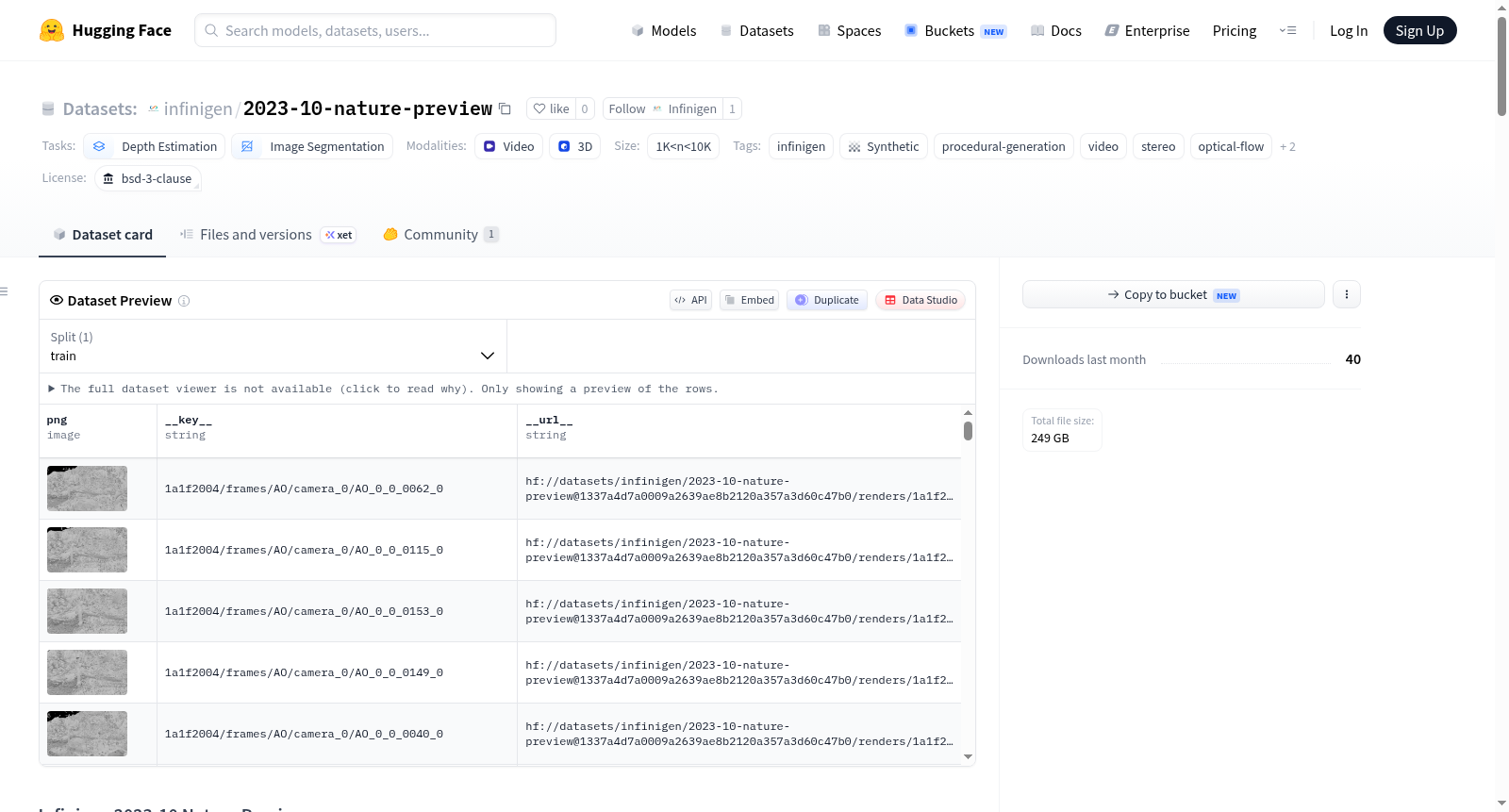Viewport: 1509px width, 812px height.
Task: Copy dataset name with the copy icon
Action: coord(505,108)
